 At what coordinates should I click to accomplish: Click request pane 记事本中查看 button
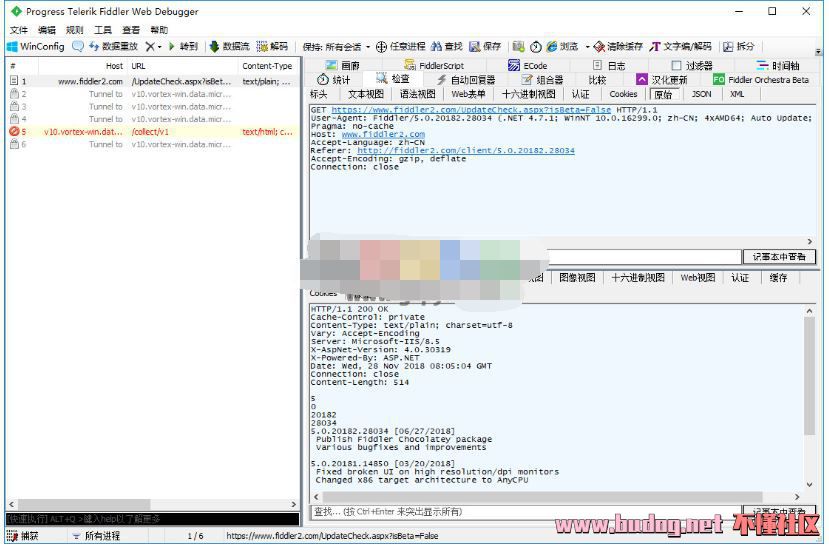click(779, 257)
